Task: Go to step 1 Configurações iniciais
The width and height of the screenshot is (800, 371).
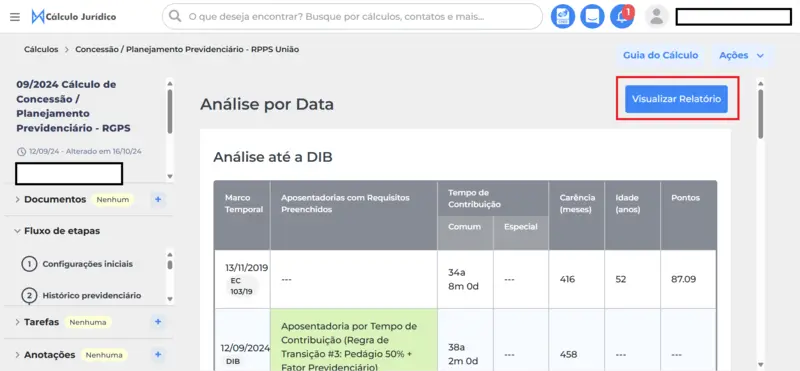Action: point(77,264)
